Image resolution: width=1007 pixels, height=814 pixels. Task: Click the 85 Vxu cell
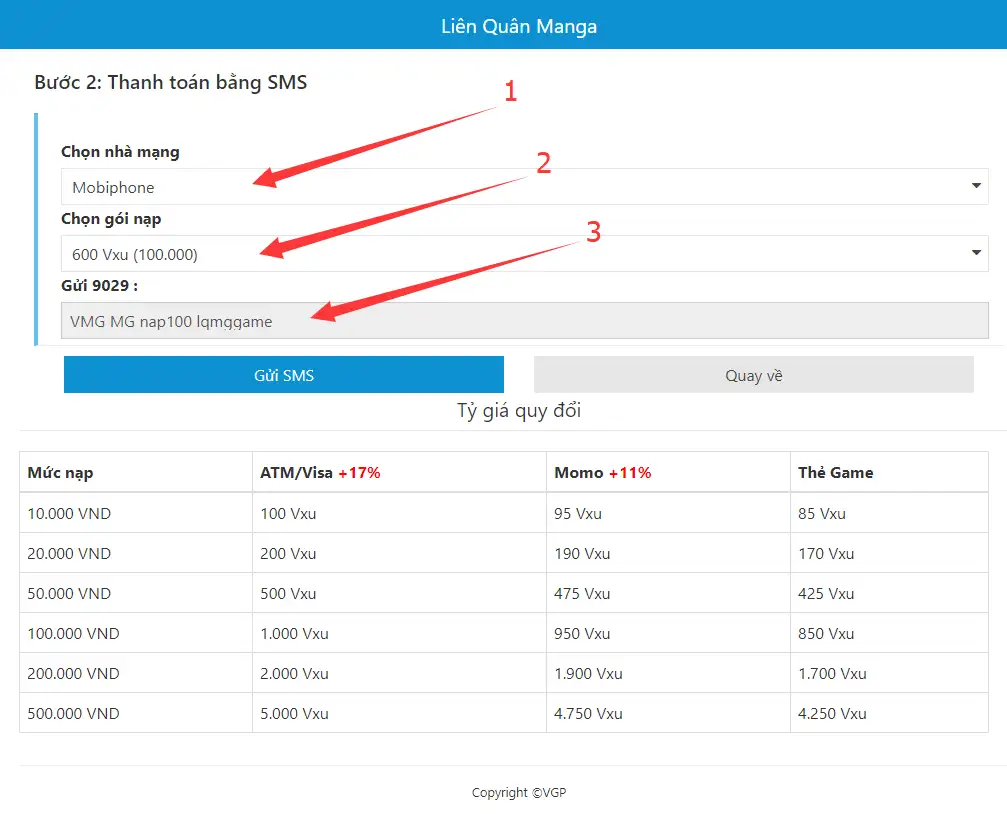pyautogui.click(x=889, y=513)
